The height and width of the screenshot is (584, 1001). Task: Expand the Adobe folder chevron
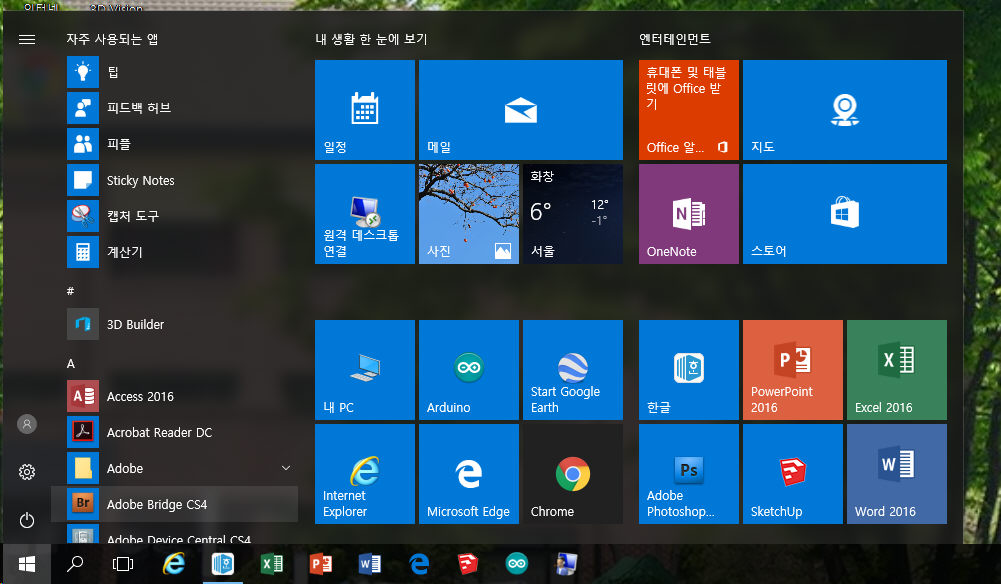[286, 468]
